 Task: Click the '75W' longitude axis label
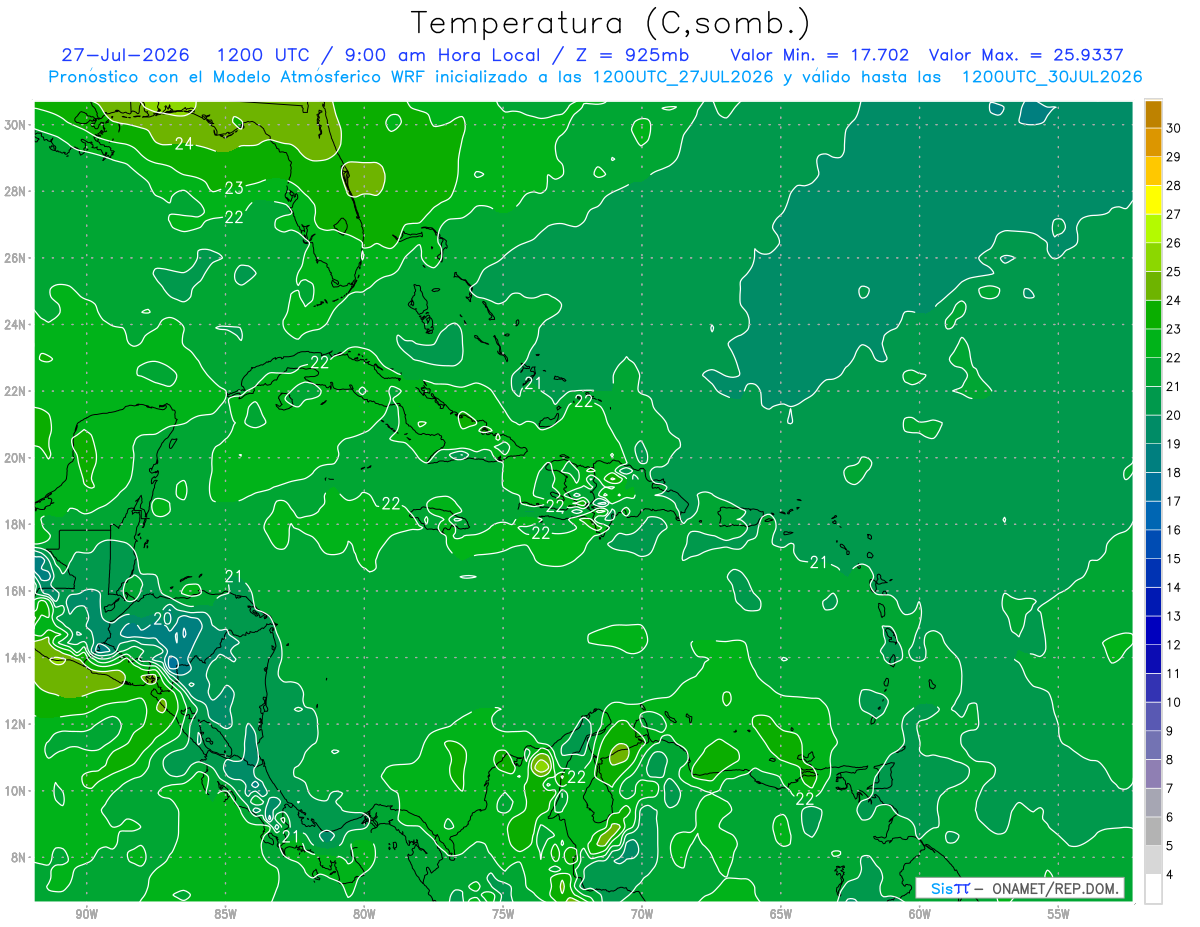(503, 914)
